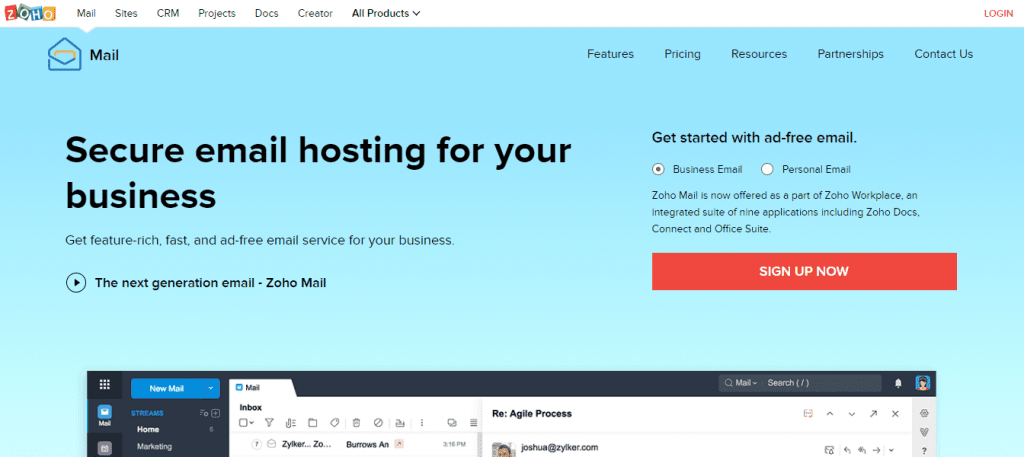Click the SIGN UP NOW button
Viewport: 1024px width, 457px height.
tap(804, 272)
